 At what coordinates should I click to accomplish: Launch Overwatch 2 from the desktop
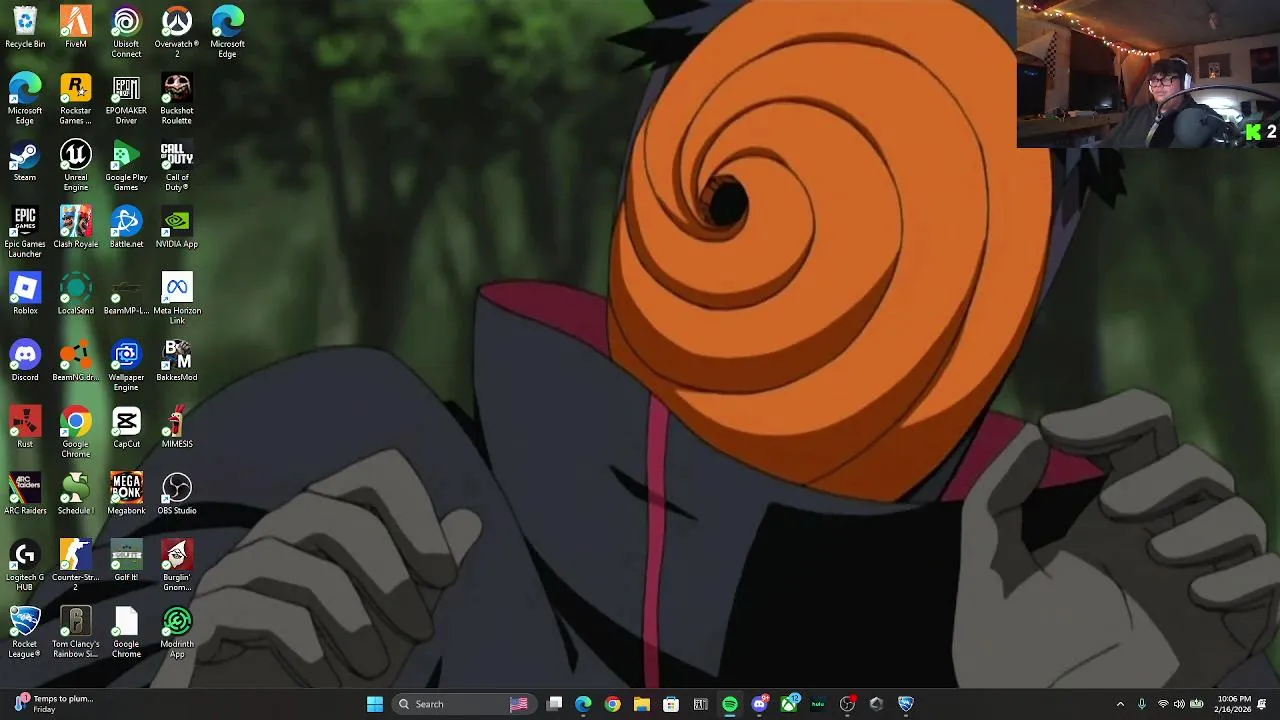(x=177, y=32)
